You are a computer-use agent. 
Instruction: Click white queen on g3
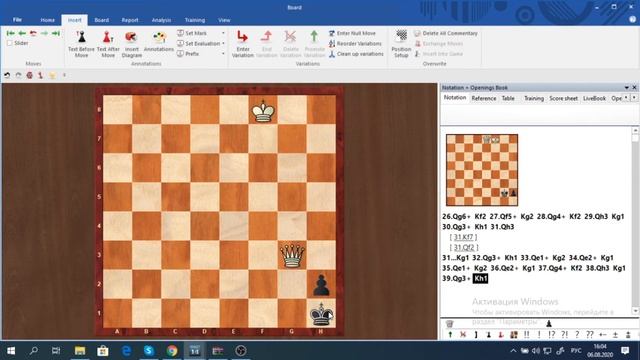point(292,255)
